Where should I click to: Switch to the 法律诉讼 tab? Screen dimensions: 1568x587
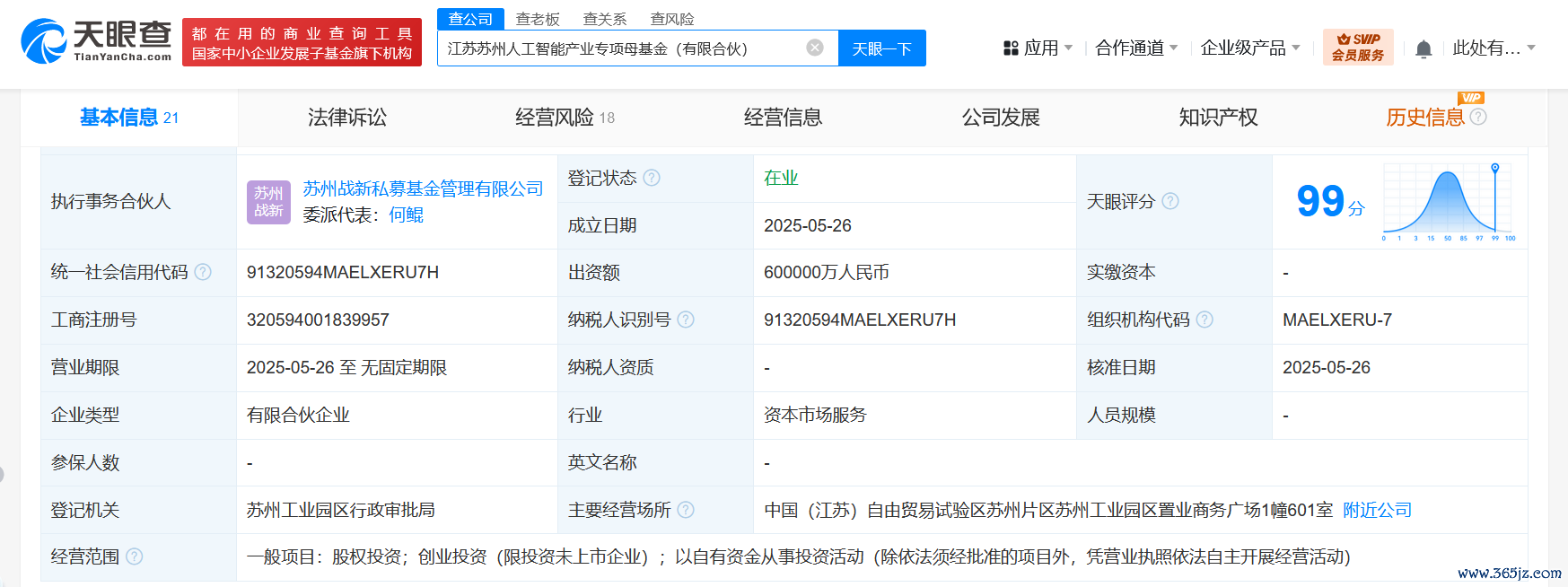(347, 118)
